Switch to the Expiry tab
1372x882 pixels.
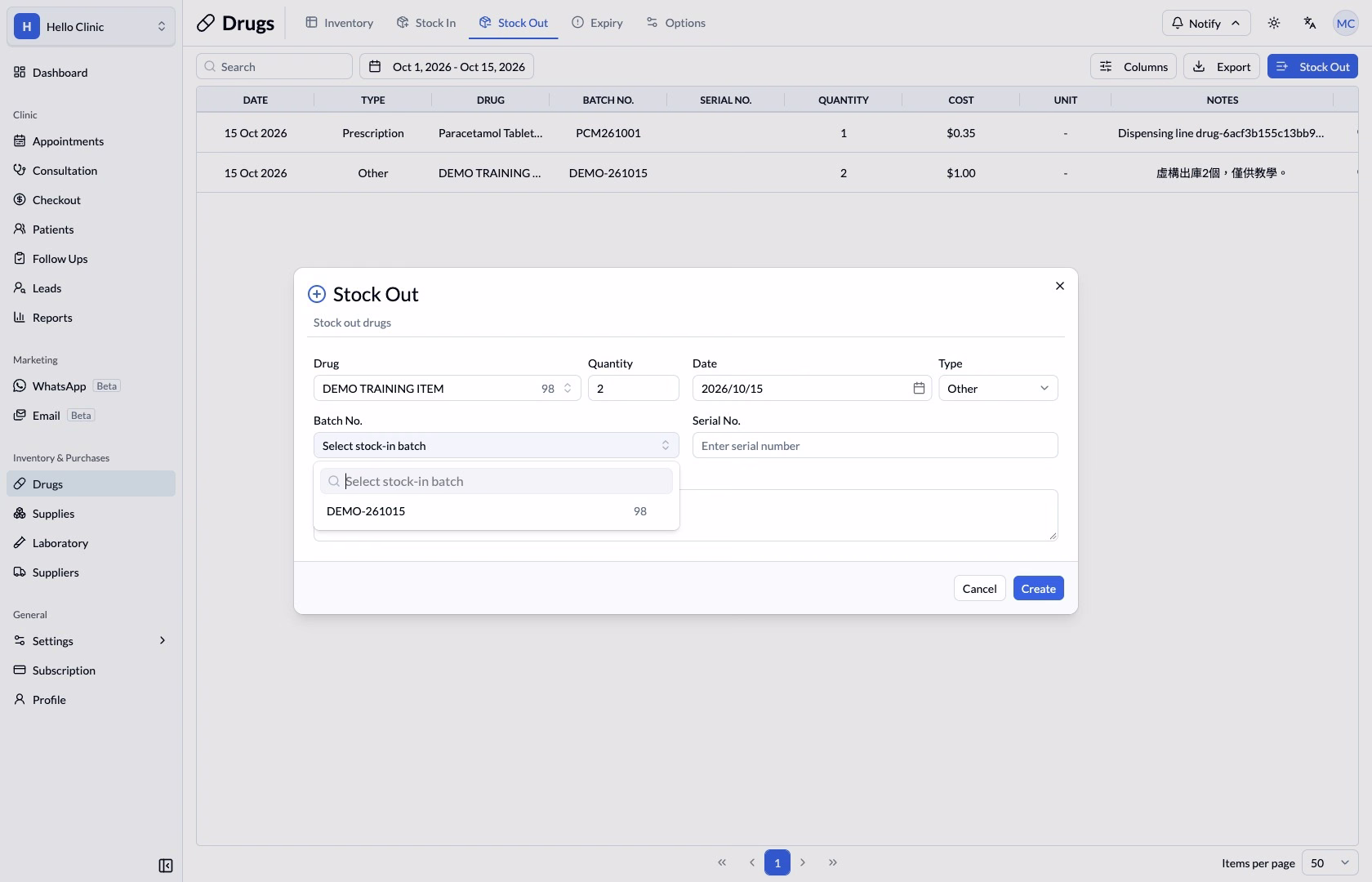(x=597, y=23)
